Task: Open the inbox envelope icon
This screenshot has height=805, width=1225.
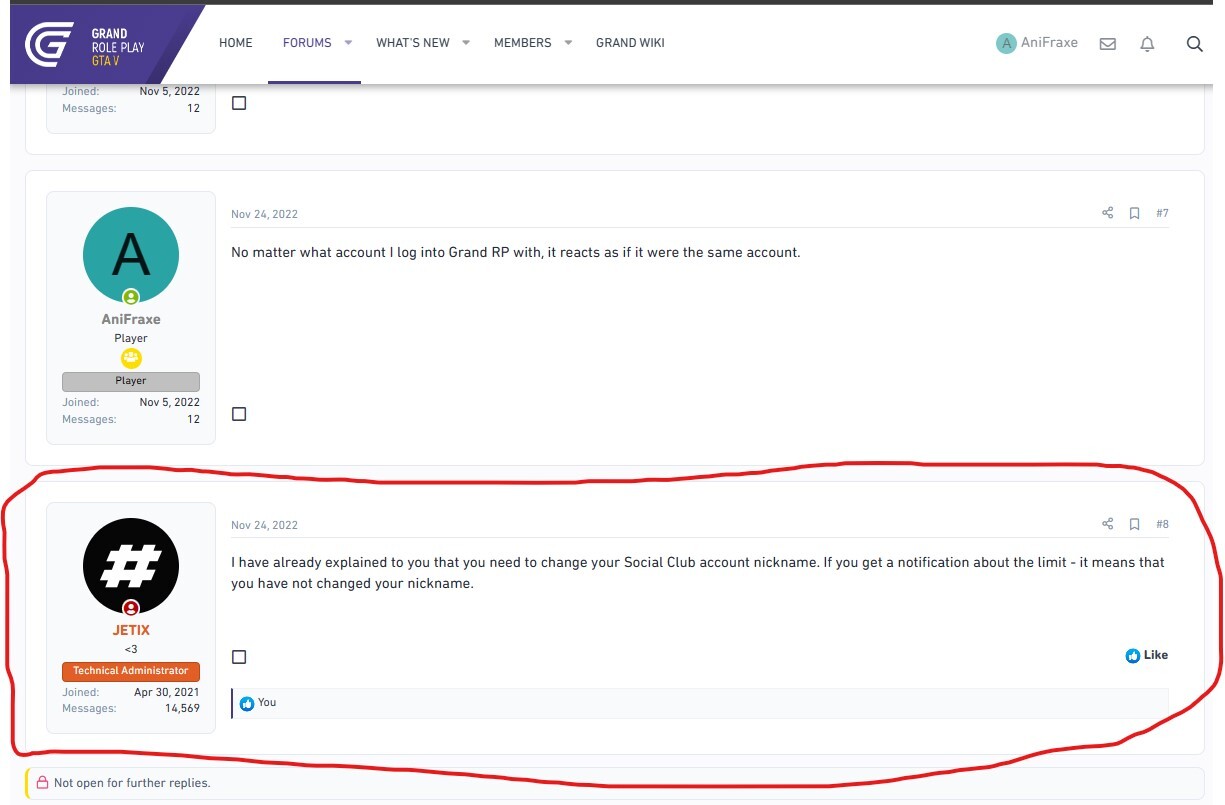Action: tap(1107, 44)
